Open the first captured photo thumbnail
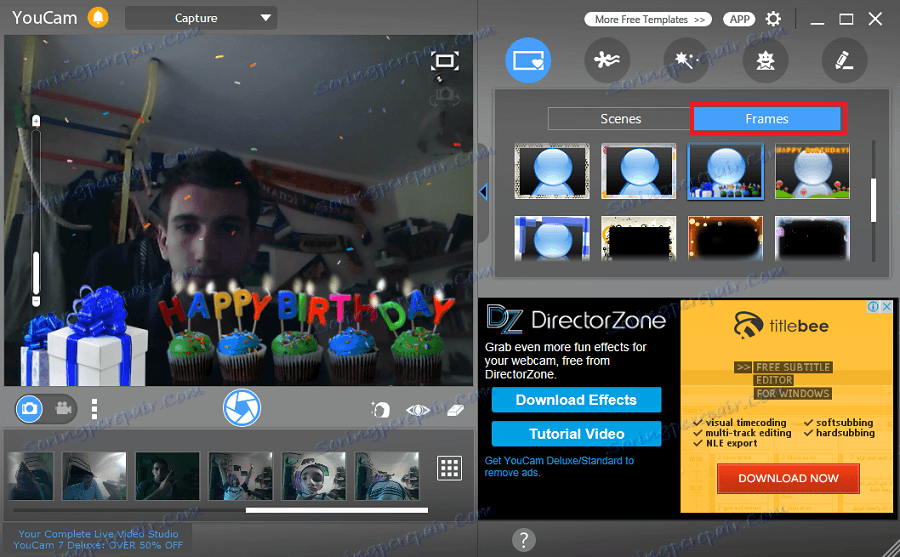The width and height of the screenshot is (900, 557). (31, 475)
